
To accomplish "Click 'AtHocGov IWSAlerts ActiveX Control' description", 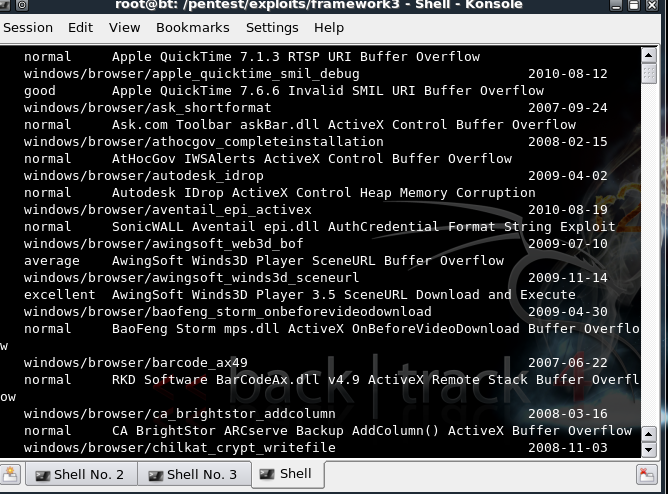I will tap(312, 159).
